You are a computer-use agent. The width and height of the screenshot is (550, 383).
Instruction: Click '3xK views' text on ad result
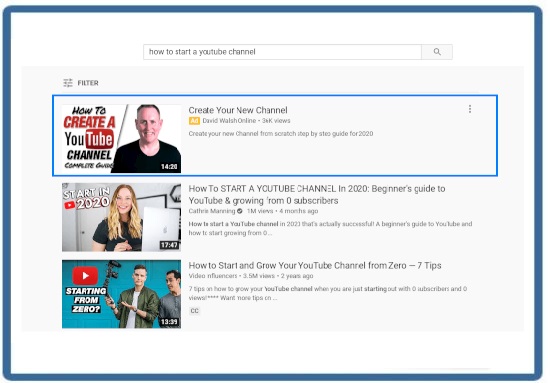click(276, 121)
